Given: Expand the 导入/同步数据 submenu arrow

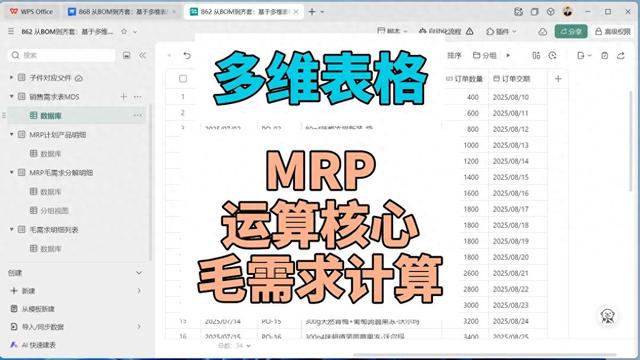Looking at the screenshot, I should (x=139, y=327).
